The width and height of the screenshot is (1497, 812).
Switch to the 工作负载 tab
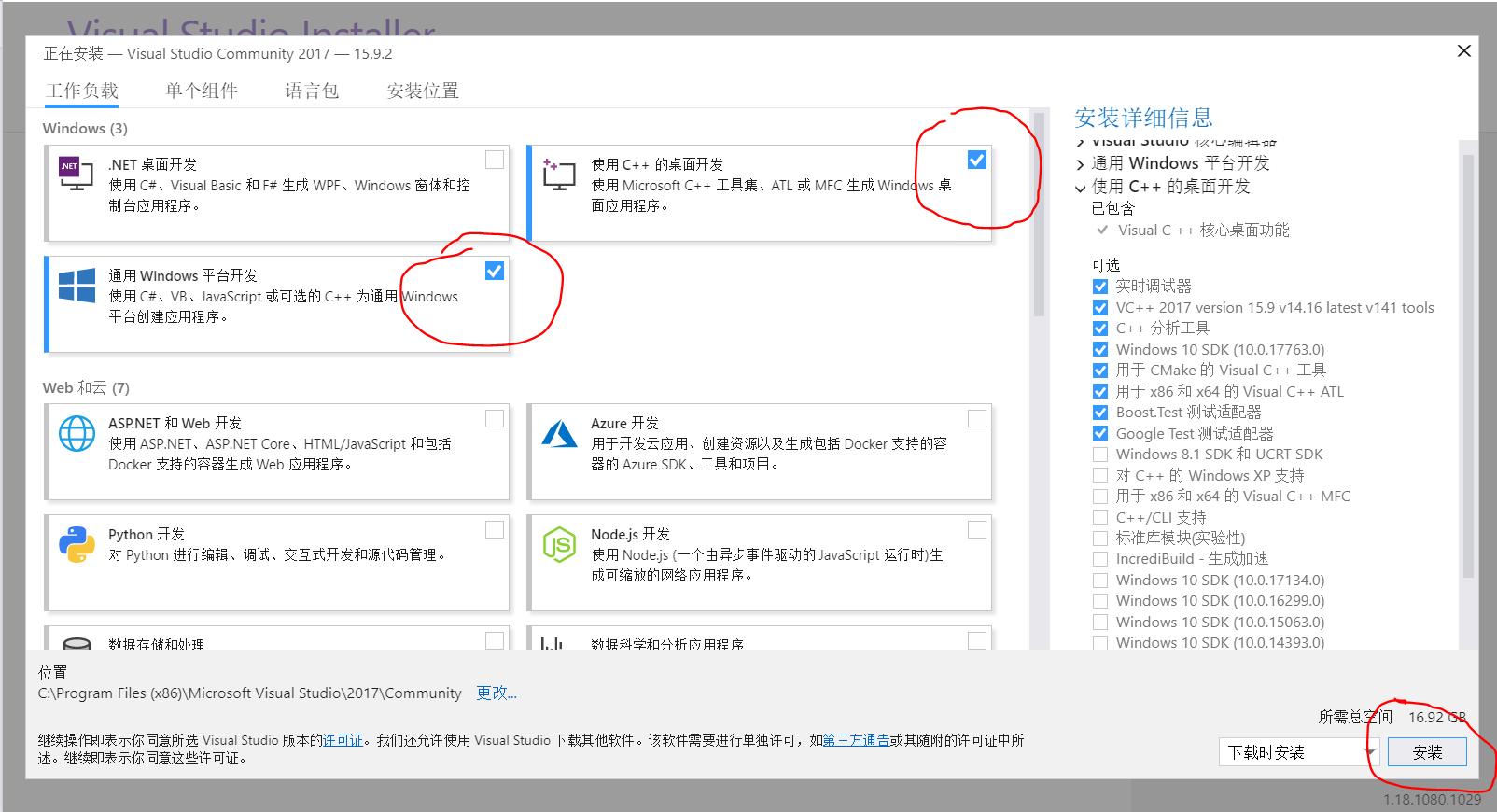tap(82, 91)
